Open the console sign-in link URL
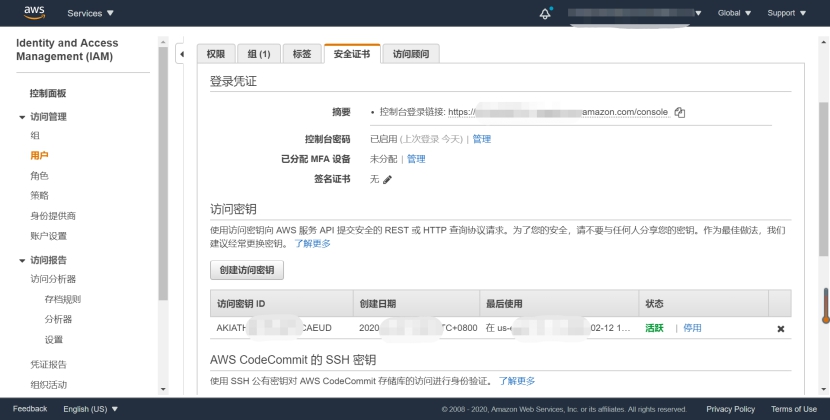The width and height of the screenshot is (830, 420). 558,112
